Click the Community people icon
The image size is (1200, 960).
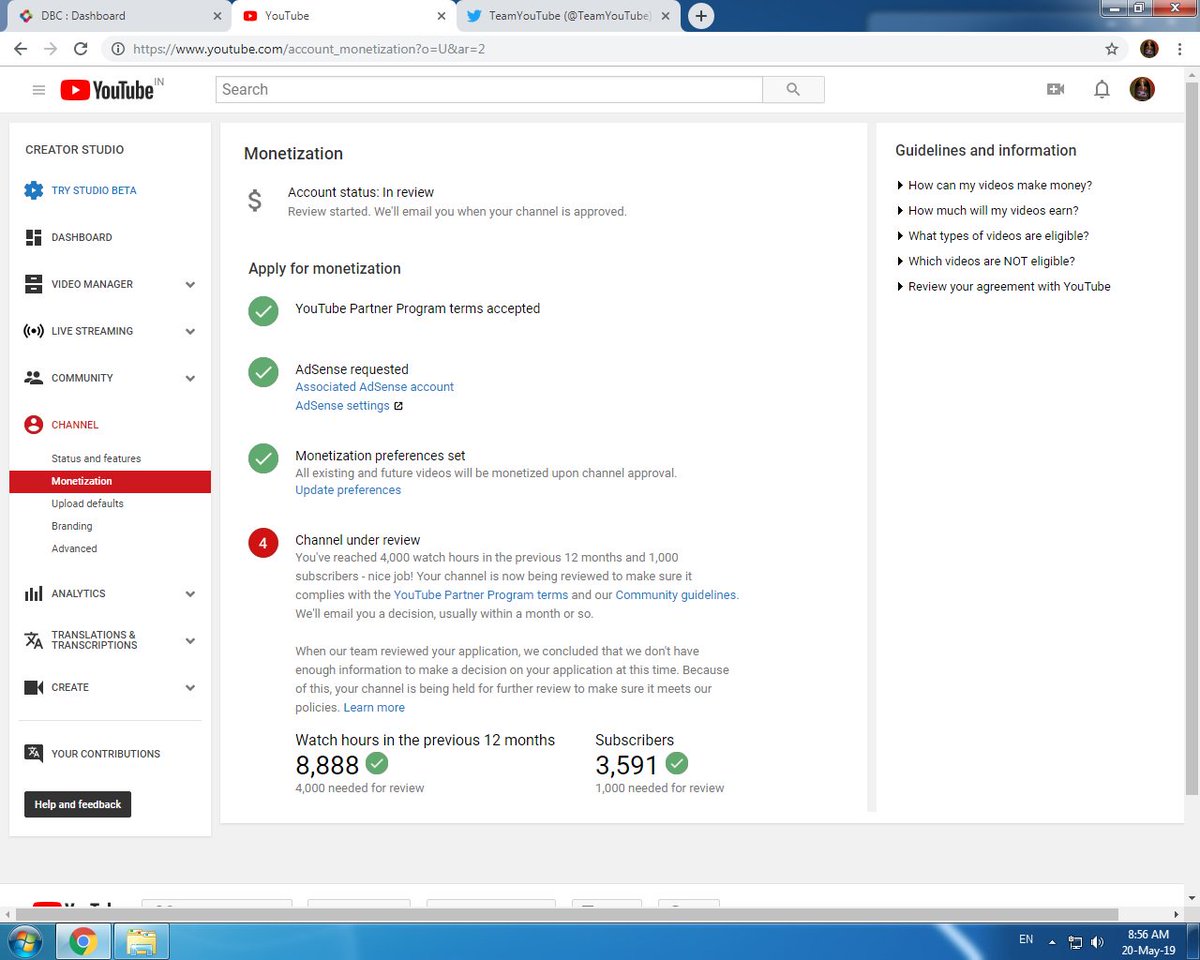click(x=33, y=378)
